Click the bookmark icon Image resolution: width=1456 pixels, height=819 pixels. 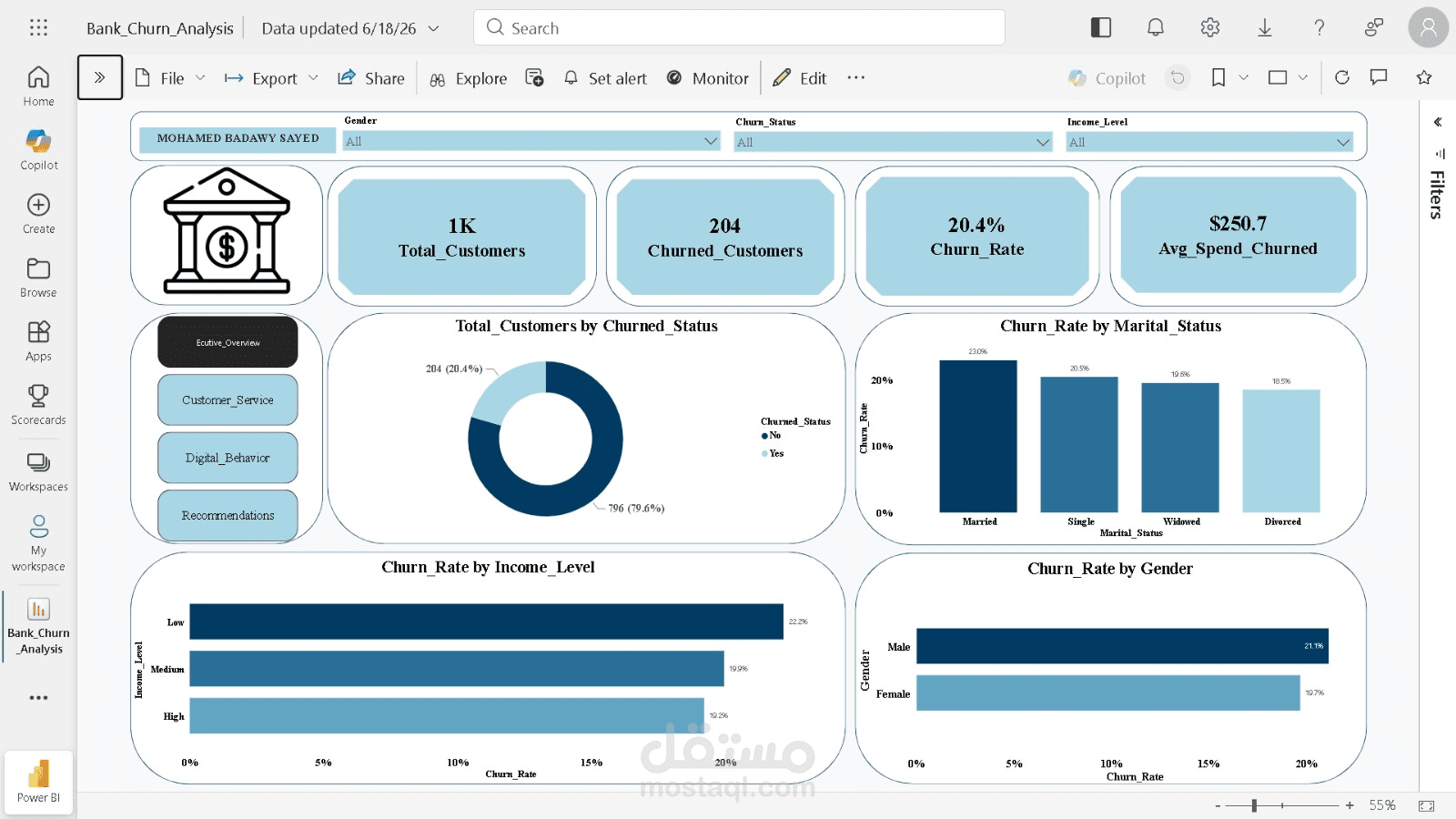tap(1218, 77)
